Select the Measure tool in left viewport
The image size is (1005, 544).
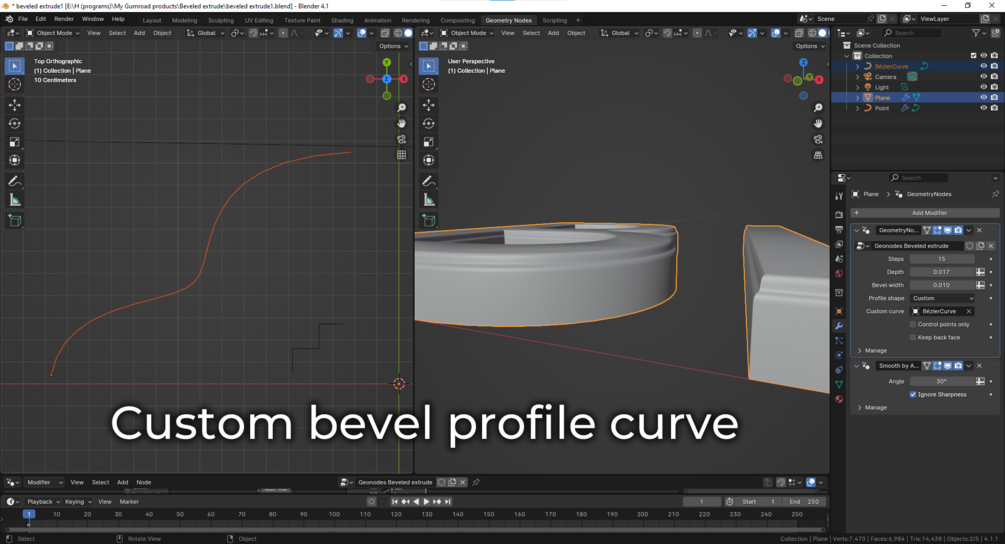(15, 200)
